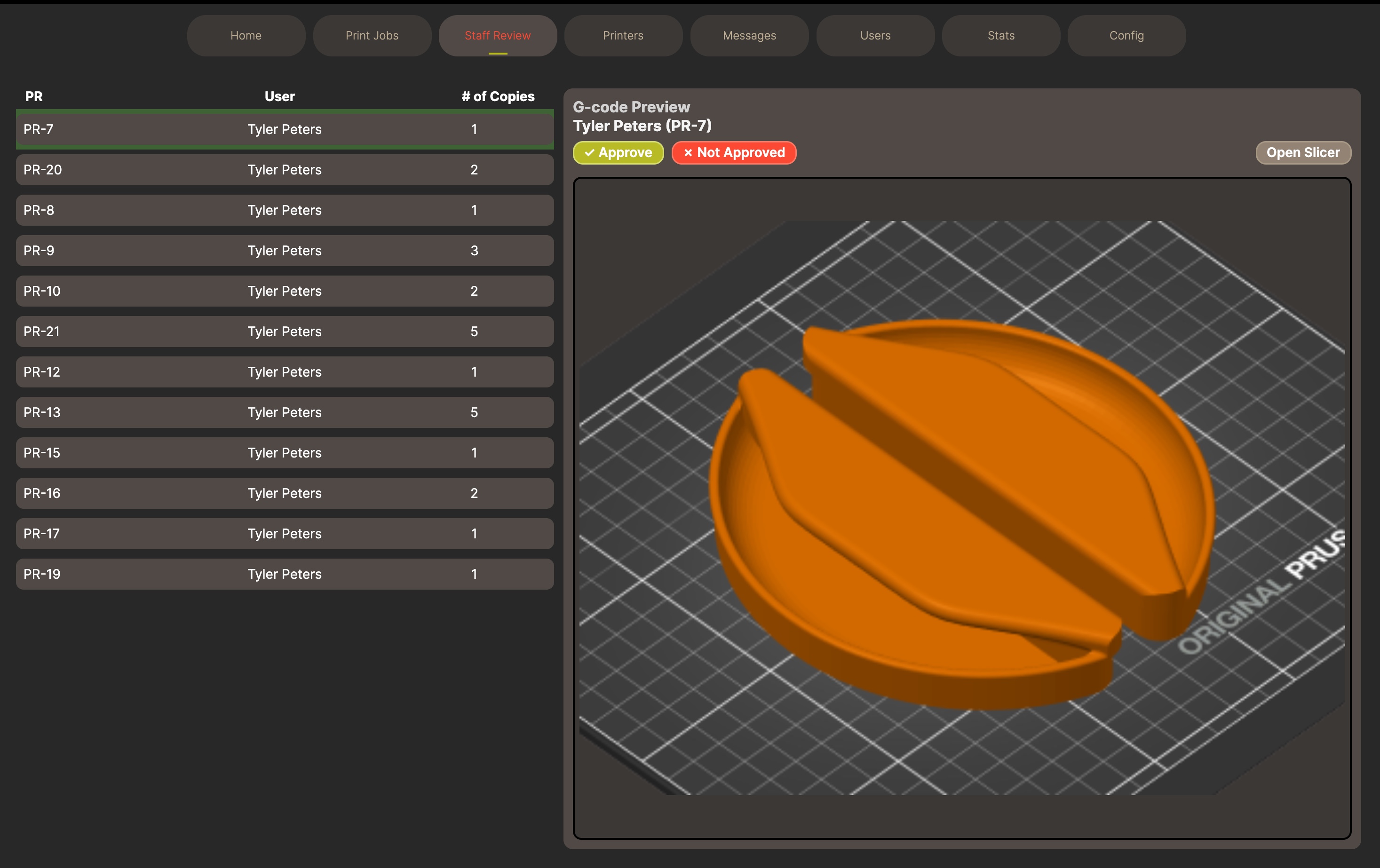Mark PR-7 as Not Approved
The image size is (1380, 868).
[x=734, y=152]
